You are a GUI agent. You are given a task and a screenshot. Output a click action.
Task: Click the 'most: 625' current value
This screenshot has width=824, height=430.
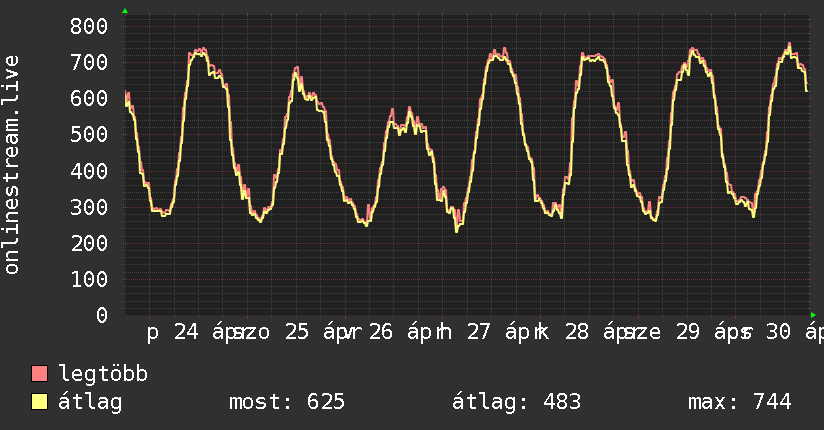pyautogui.click(x=287, y=402)
